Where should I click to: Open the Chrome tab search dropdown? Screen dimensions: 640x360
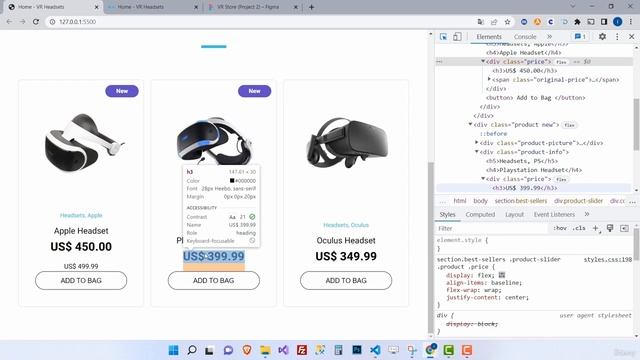point(572,7)
